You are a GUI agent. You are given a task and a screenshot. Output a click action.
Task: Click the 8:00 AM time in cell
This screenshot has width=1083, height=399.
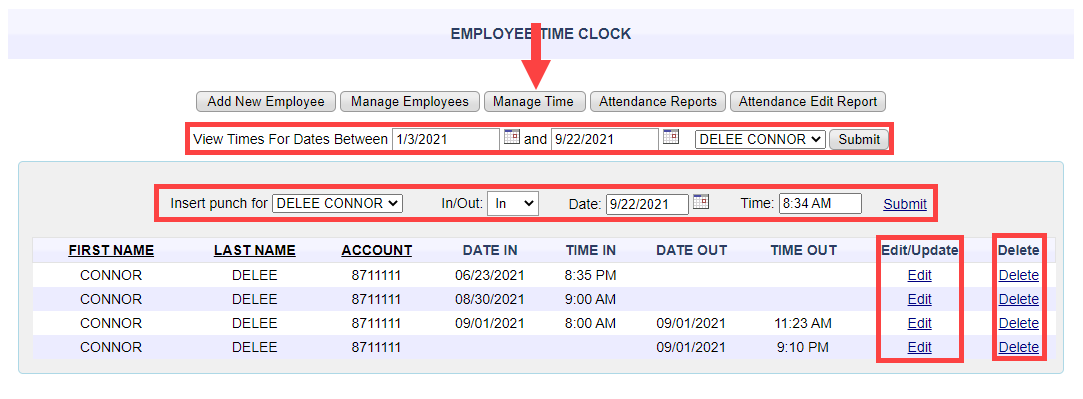pyautogui.click(x=591, y=323)
